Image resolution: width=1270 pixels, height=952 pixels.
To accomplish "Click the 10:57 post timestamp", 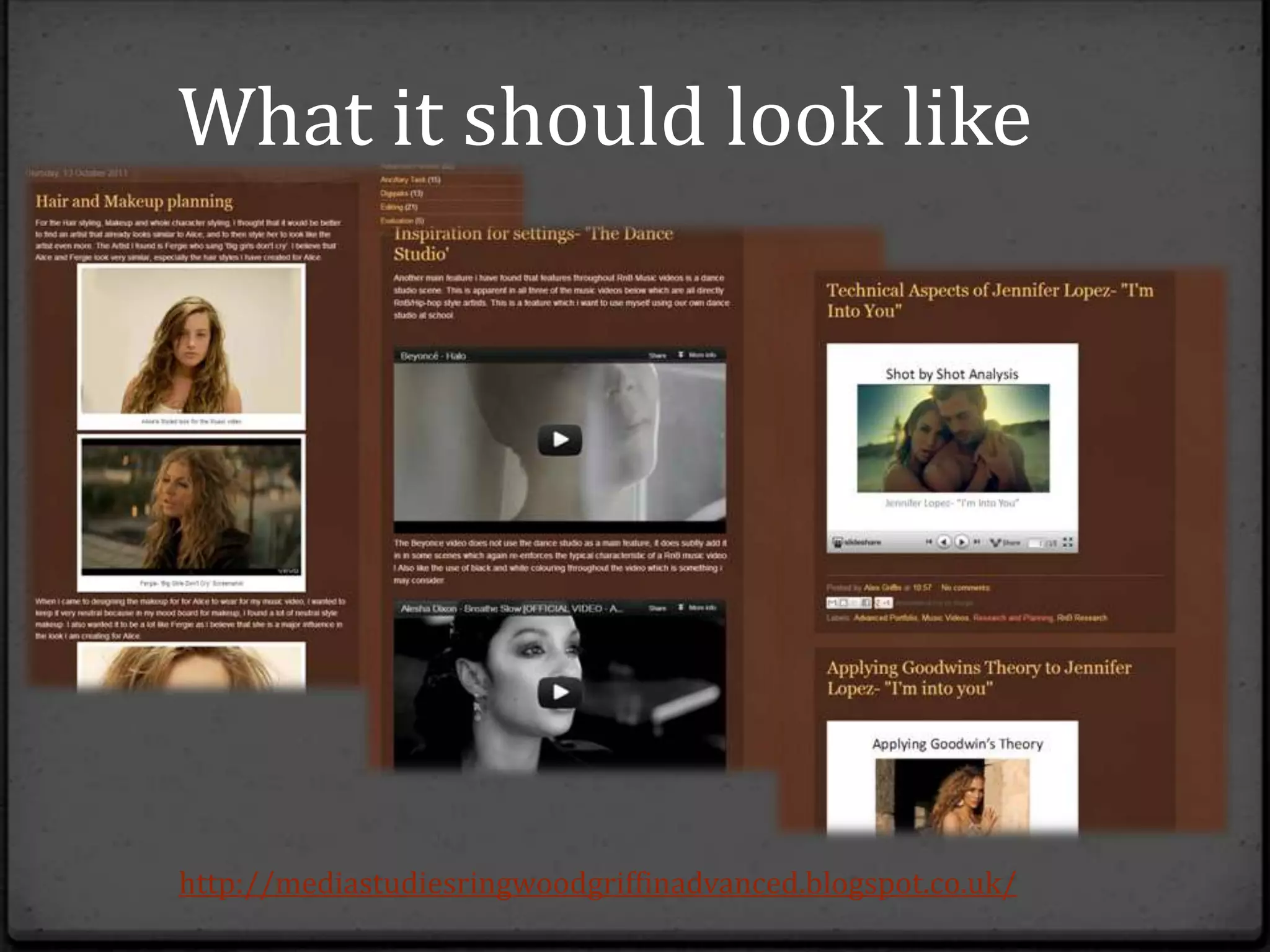I will [x=922, y=588].
